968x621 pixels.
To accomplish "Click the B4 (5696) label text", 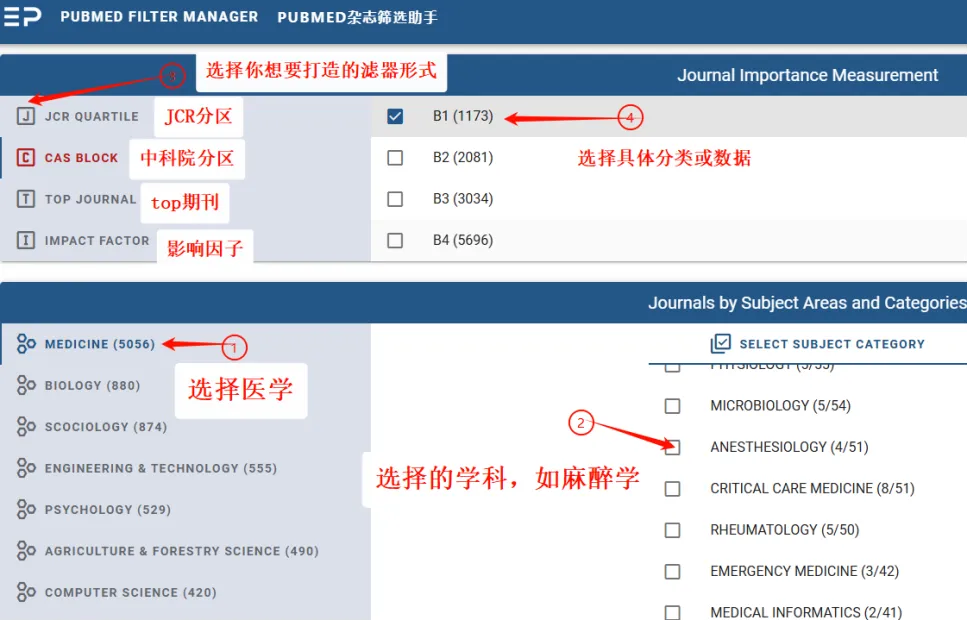I will 463,240.
